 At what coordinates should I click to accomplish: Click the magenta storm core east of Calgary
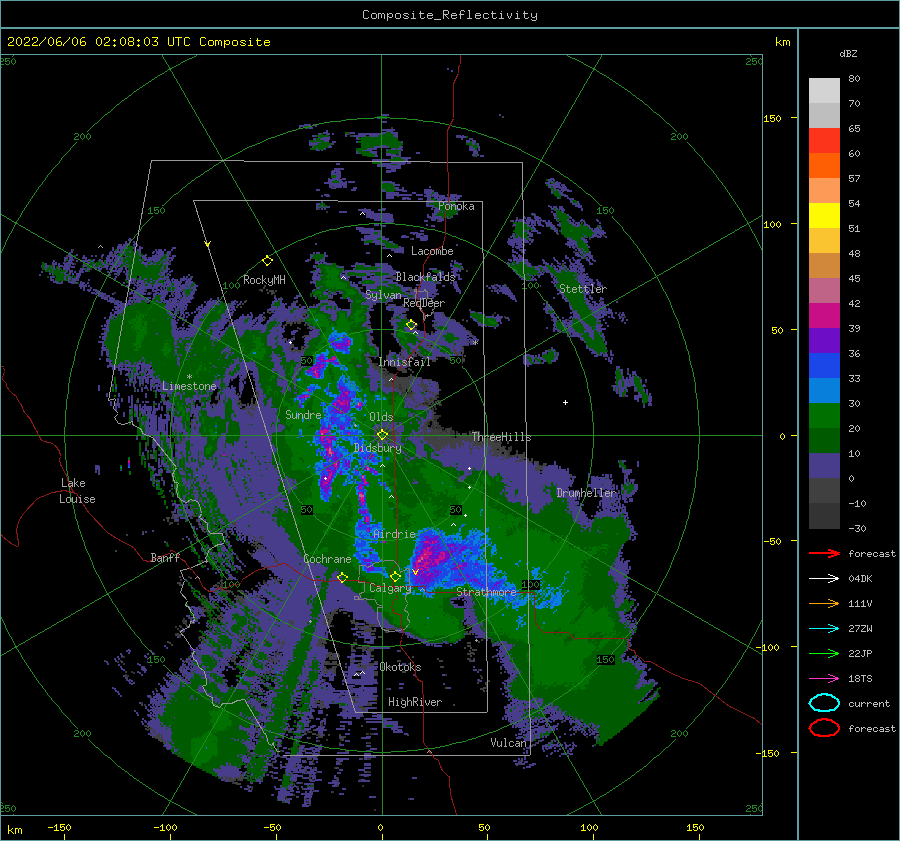[429, 555]
